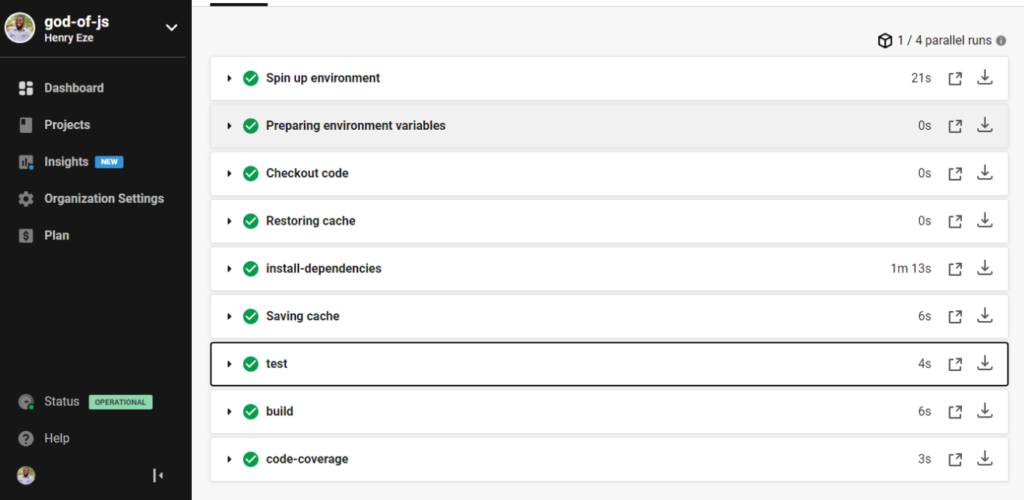
Task: Open Checkout code output in new tab
Action: (x=955, y=174)
